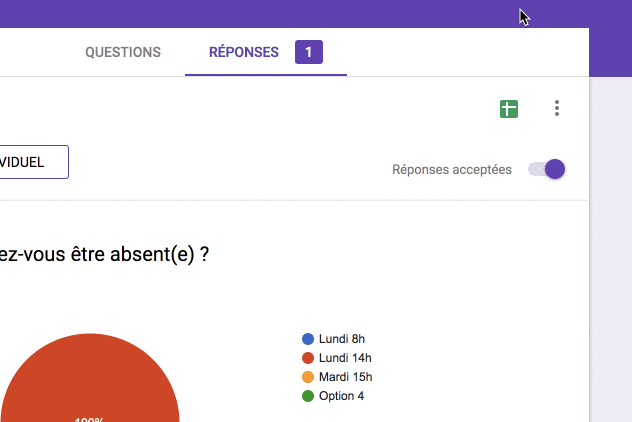Click the blue Lundi 8h legend dot
The width and height of the screenshot is (632, 422).
[308, 339]
